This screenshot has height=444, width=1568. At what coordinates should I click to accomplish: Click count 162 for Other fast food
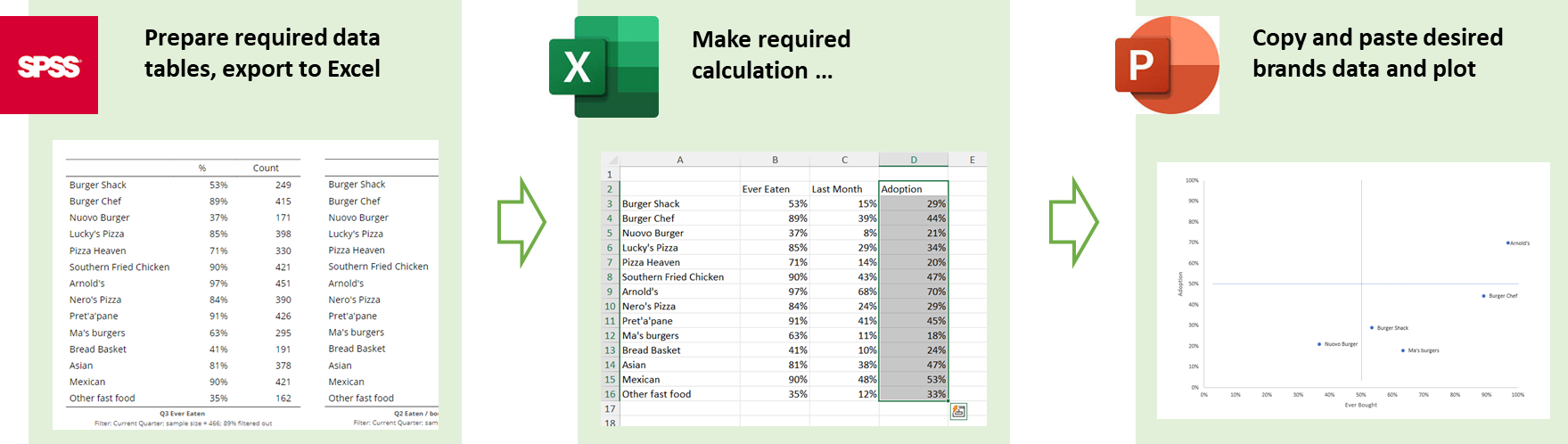pos(283,399)
